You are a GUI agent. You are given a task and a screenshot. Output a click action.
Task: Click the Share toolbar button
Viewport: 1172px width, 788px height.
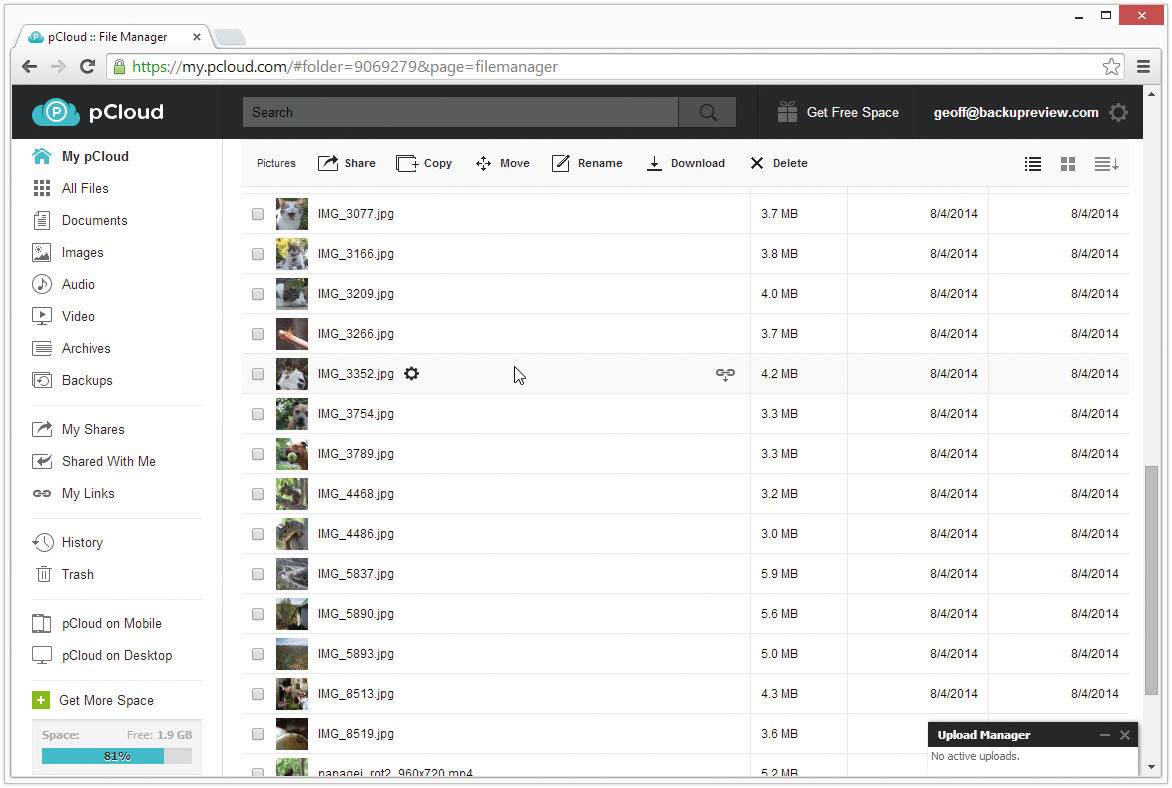[347, 163]
